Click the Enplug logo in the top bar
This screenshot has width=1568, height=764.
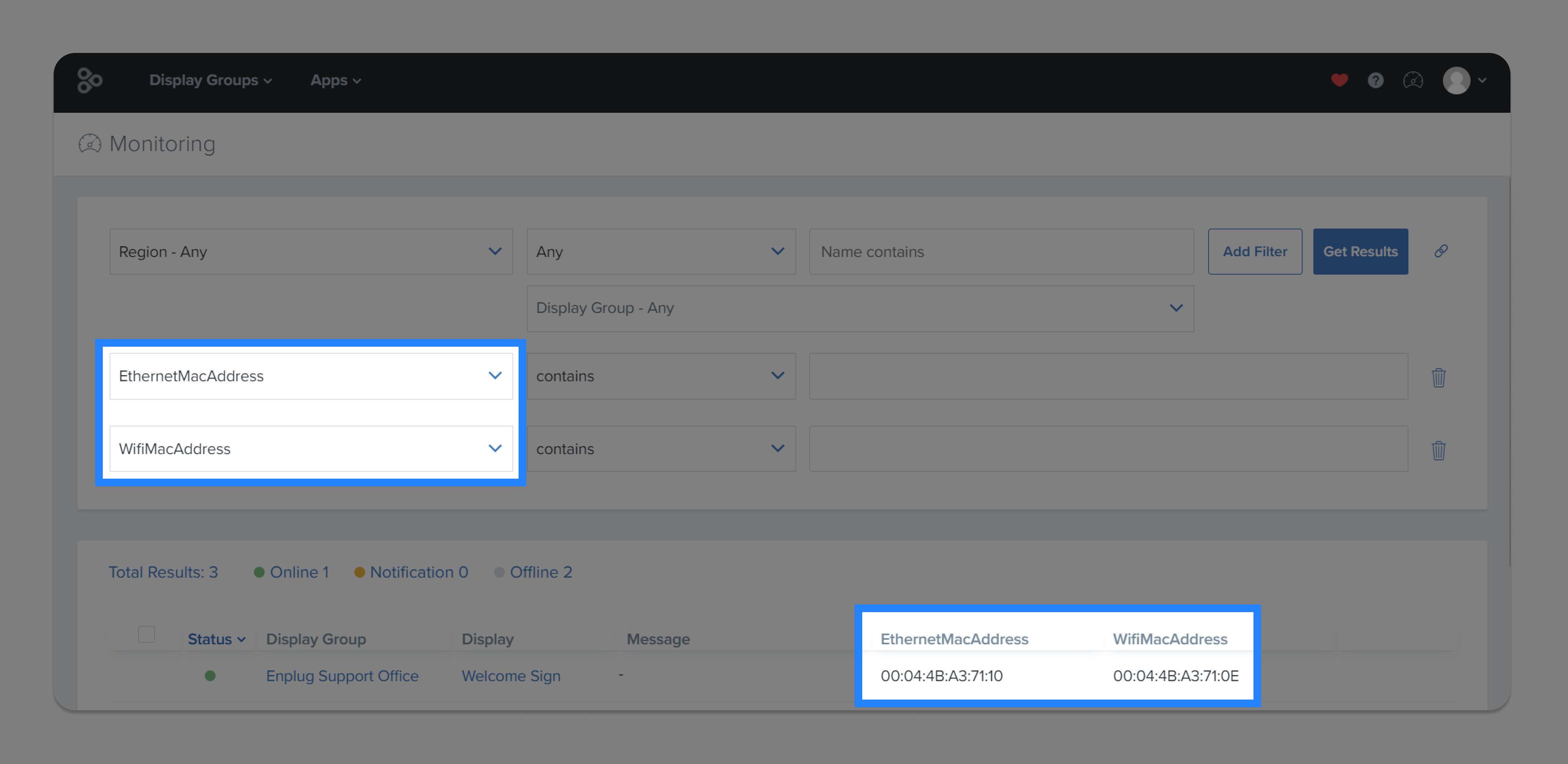coord(89,81)
